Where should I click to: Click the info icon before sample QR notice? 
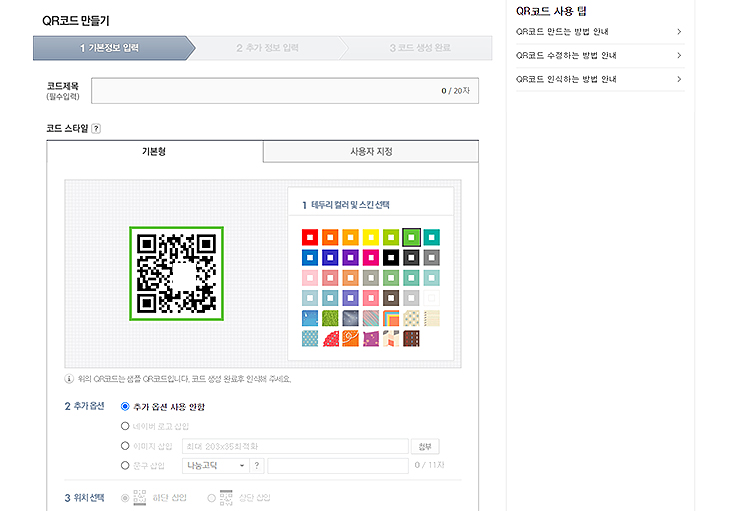click(x=69, y=379)
